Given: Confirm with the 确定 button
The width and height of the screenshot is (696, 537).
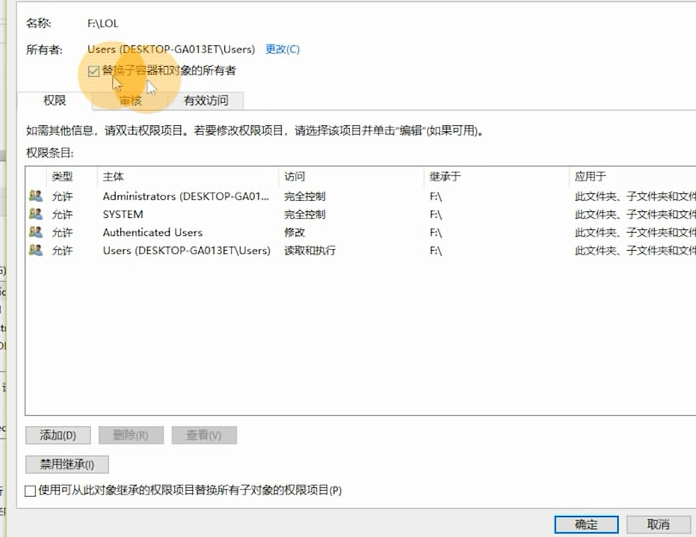Looking at the screenshot, I should tap(586, 524).
